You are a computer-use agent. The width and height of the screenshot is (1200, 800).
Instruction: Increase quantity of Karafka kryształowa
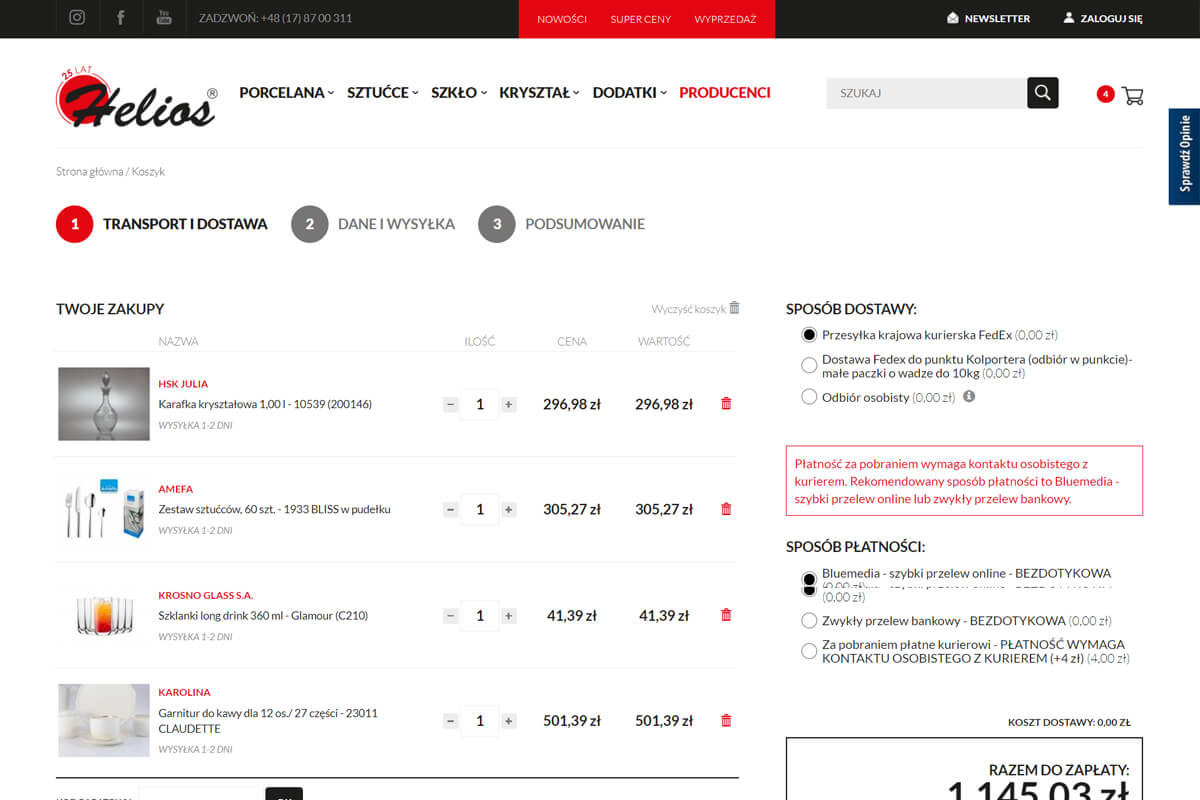pyautogui.click(x=509, y=404)
